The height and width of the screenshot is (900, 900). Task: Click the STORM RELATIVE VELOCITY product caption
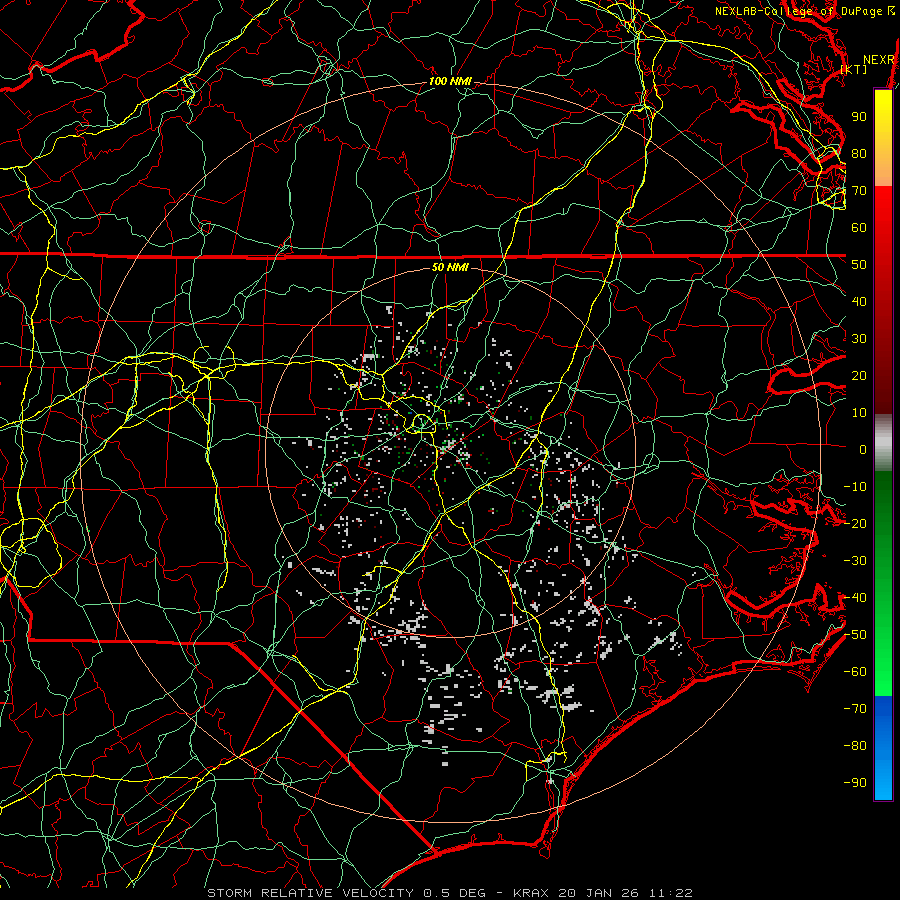[x=313, y=893]
